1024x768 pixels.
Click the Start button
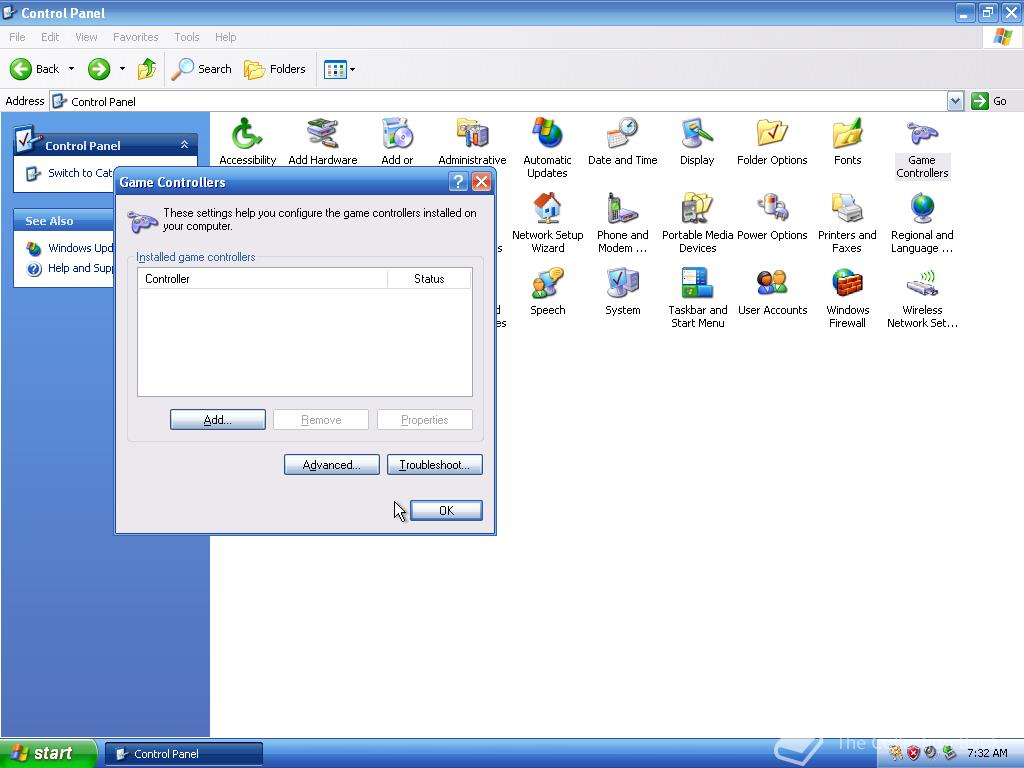pos(48,754)
